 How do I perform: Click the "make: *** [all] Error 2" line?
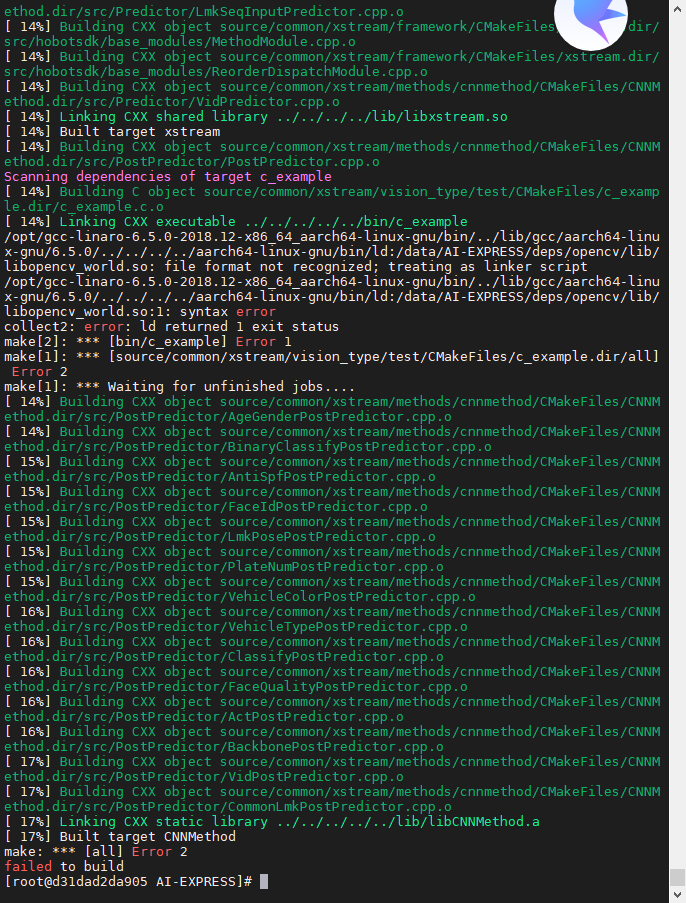point(88,851)
